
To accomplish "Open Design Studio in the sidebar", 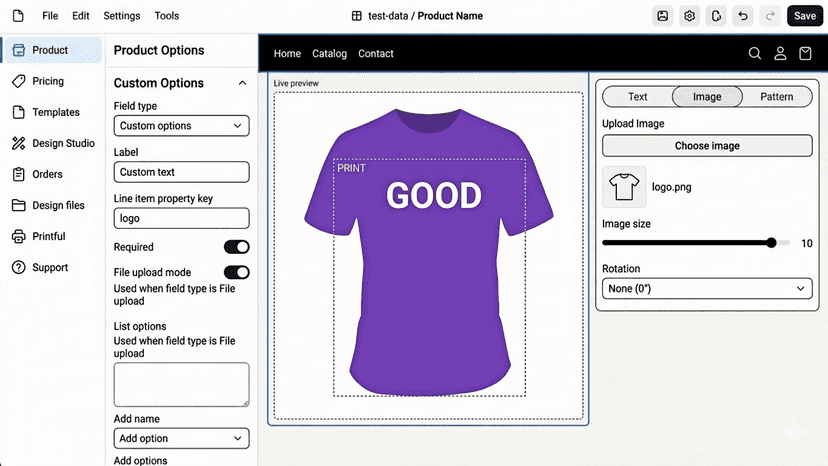I will [x=63, y=143].
